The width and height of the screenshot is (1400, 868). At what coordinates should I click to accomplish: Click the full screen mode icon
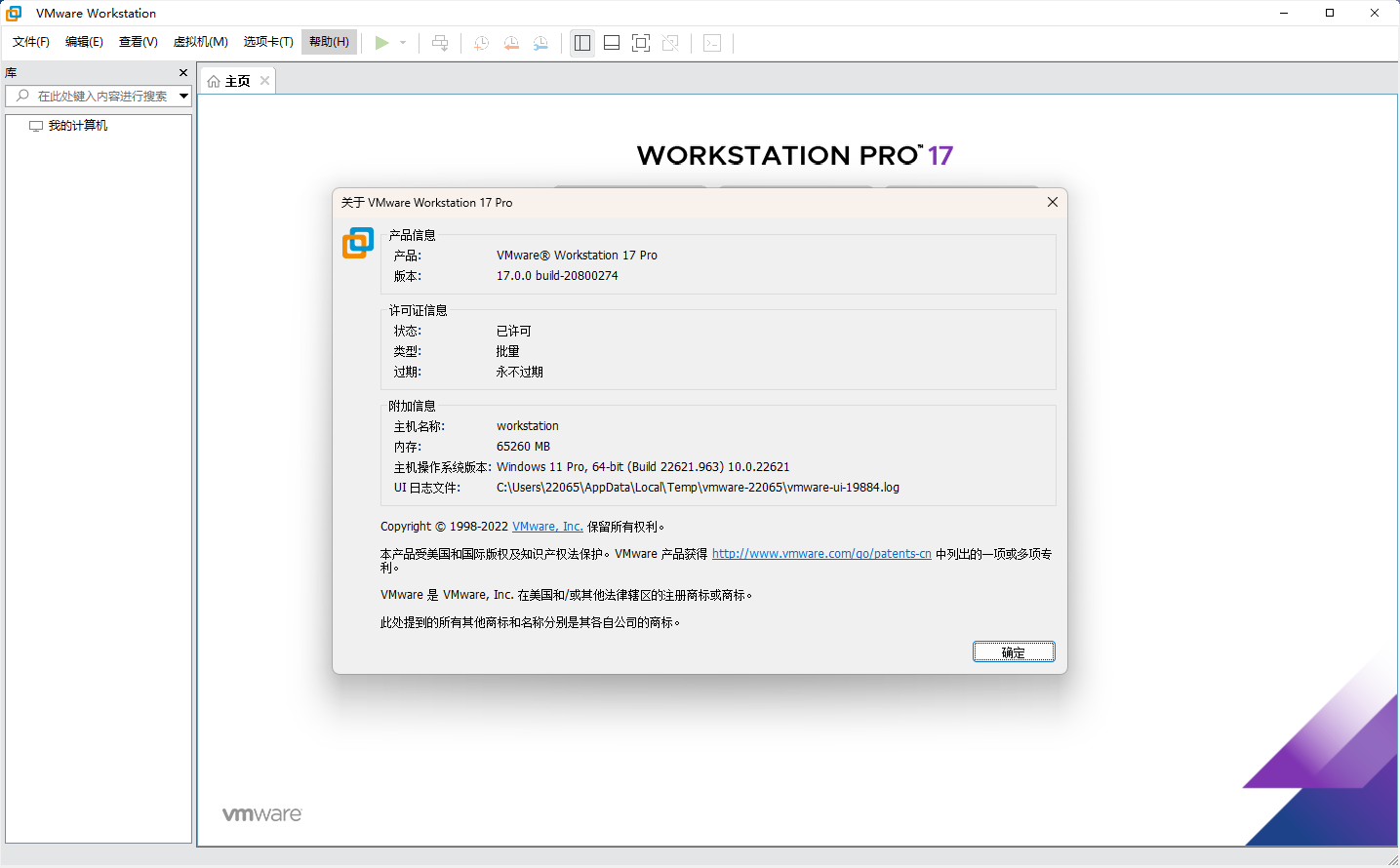pos(641,43)
